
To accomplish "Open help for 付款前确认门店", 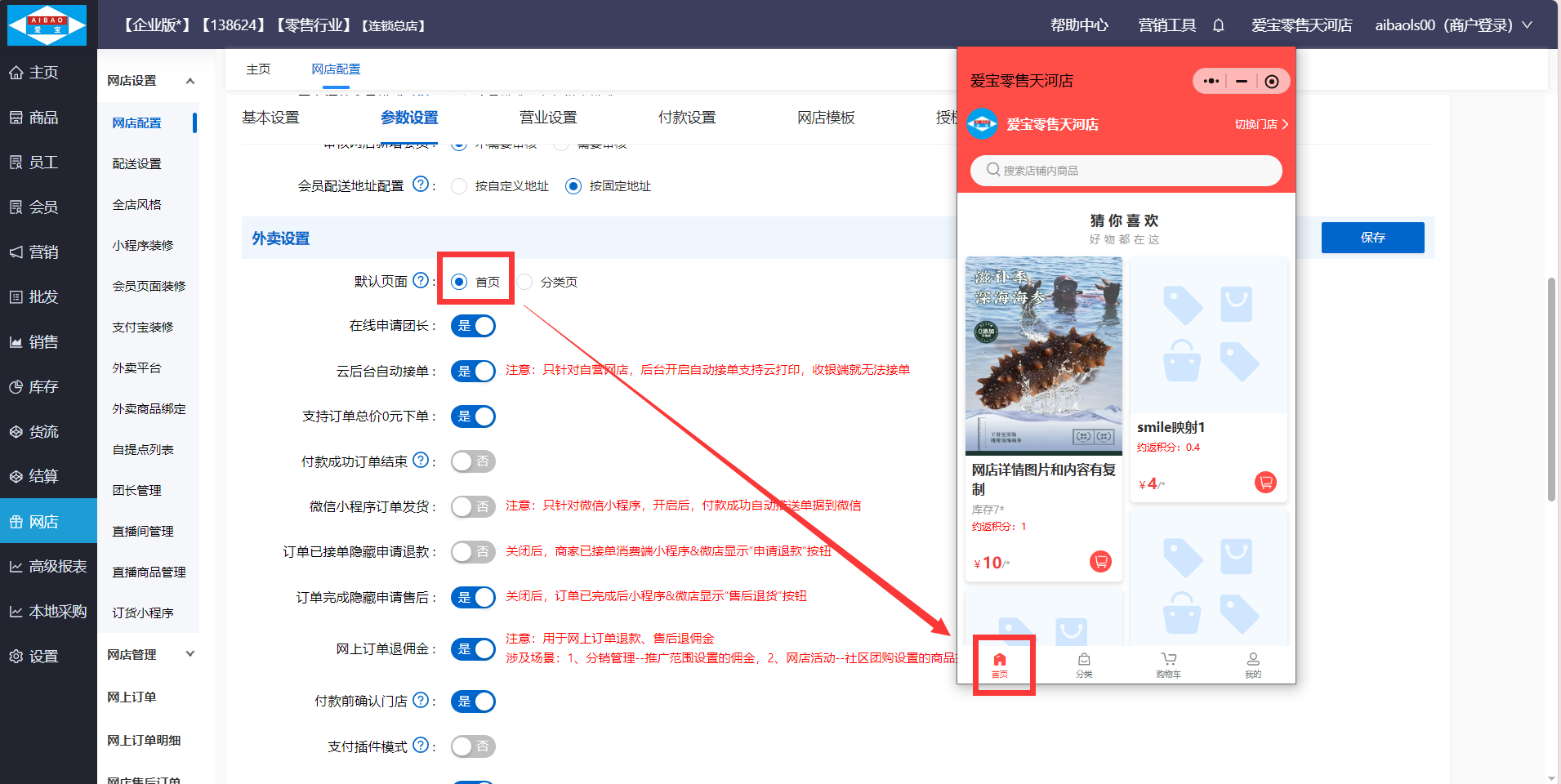I will (x=421, y=700).
